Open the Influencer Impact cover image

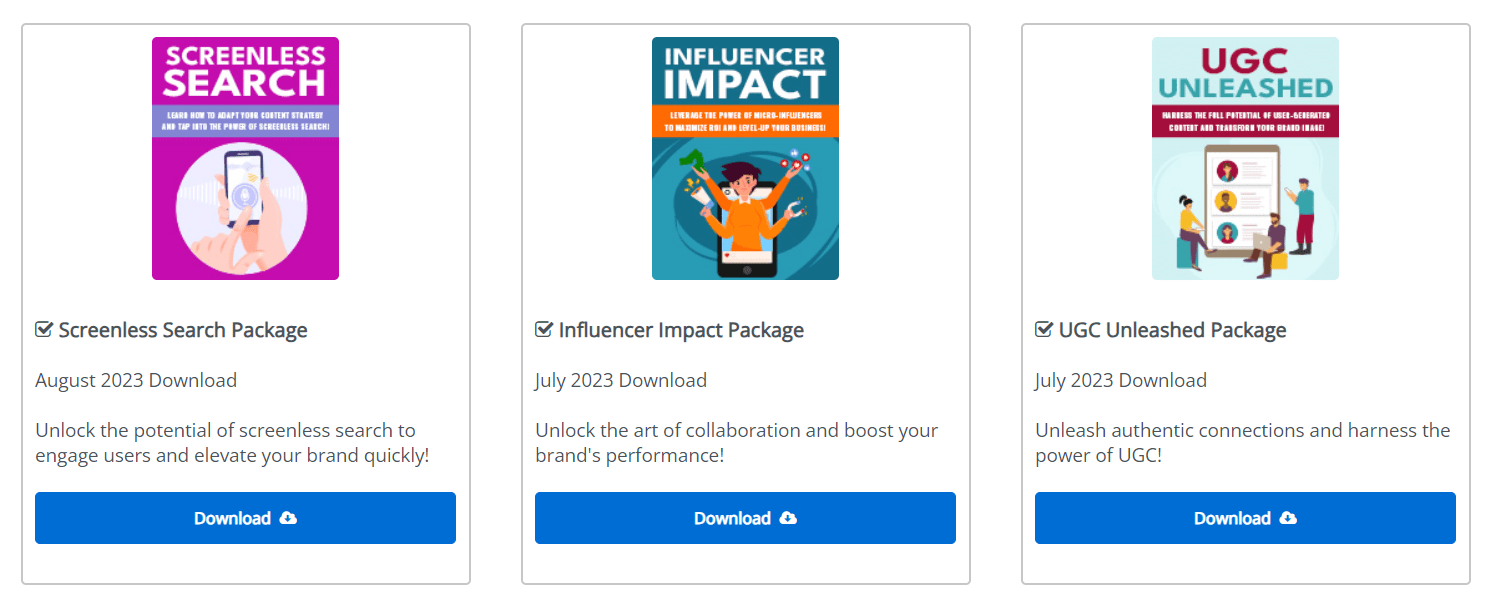745,158
